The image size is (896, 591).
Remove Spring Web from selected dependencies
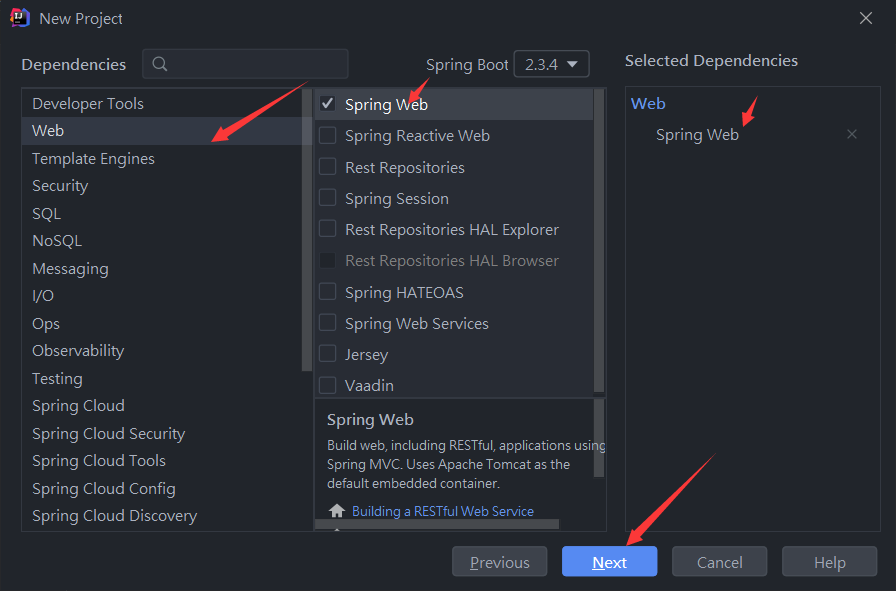[x=851, y=134]
